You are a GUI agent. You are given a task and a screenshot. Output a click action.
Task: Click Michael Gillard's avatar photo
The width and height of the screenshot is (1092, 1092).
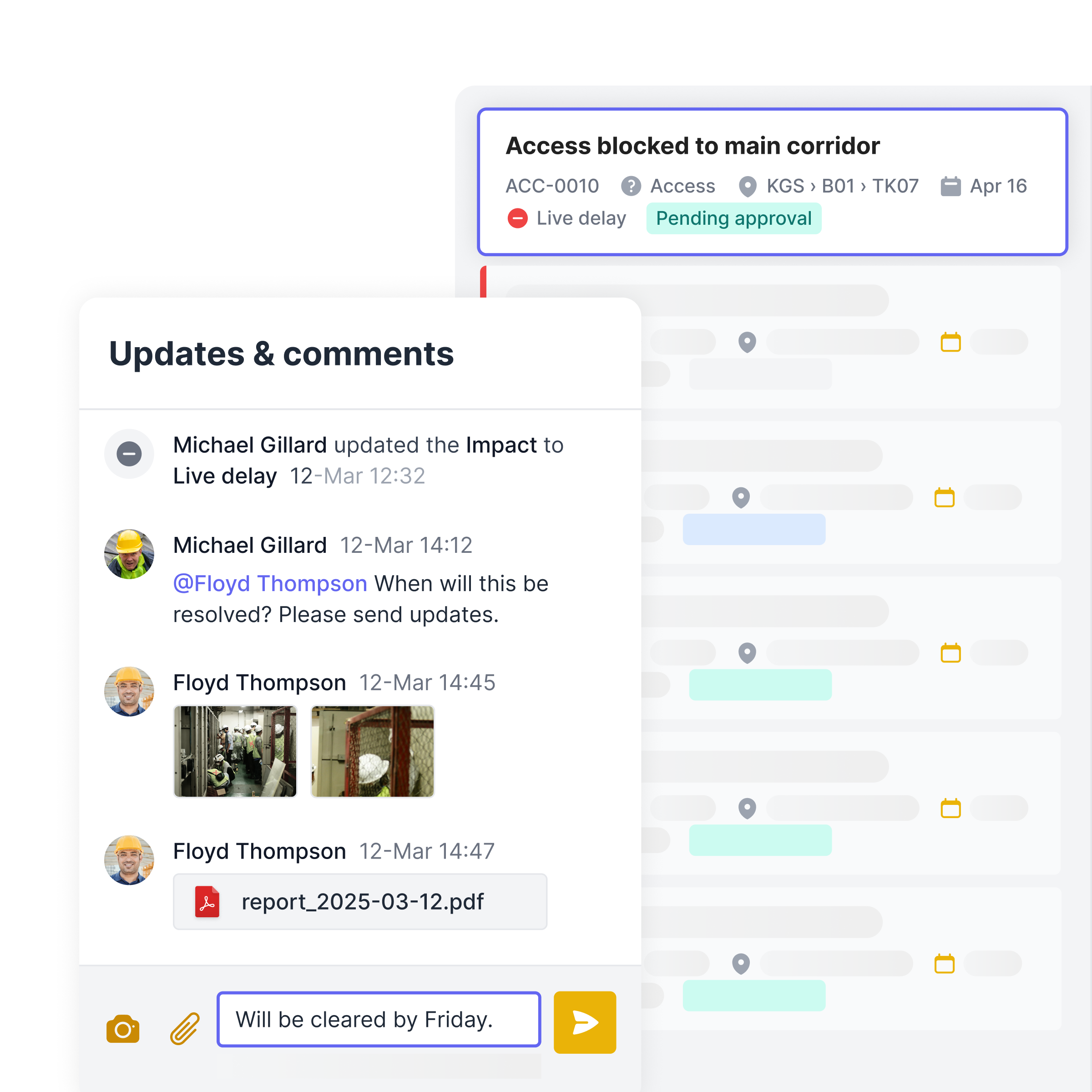pos(129,554)
